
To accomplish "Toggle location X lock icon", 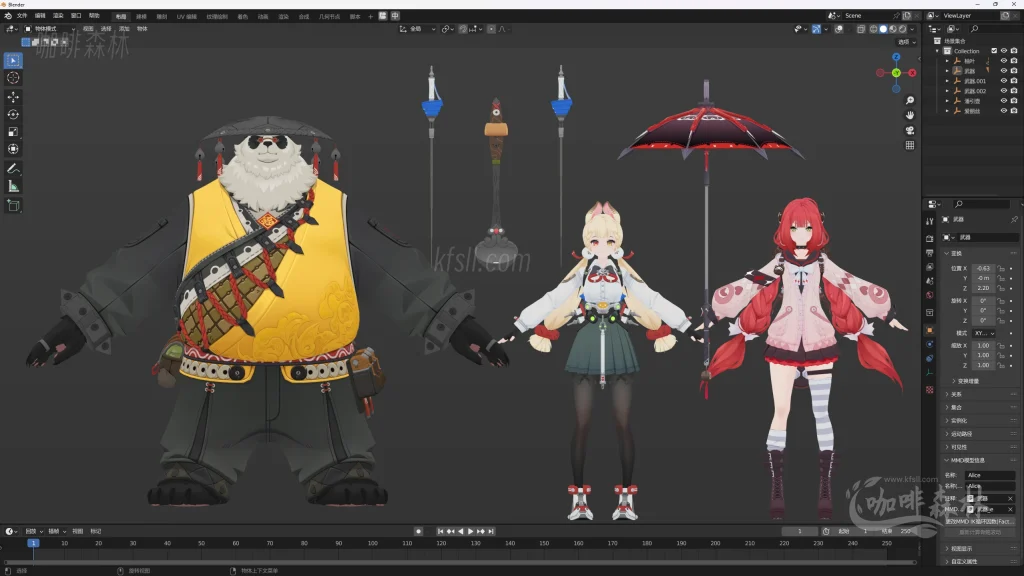I will pyautogui.click(x=1001, y=268).
